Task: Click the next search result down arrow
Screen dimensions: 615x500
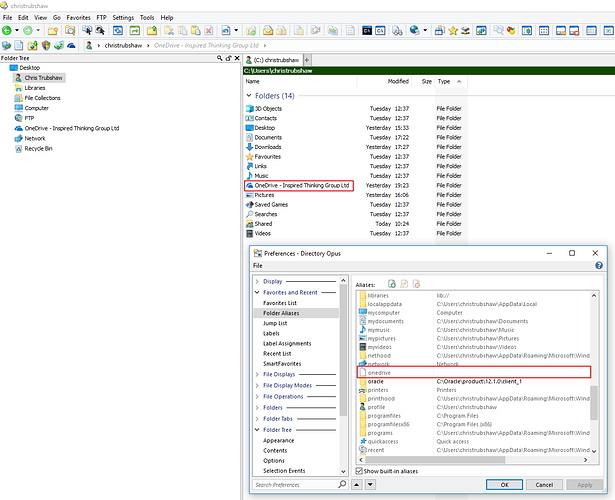Action: tap(370, 485)
